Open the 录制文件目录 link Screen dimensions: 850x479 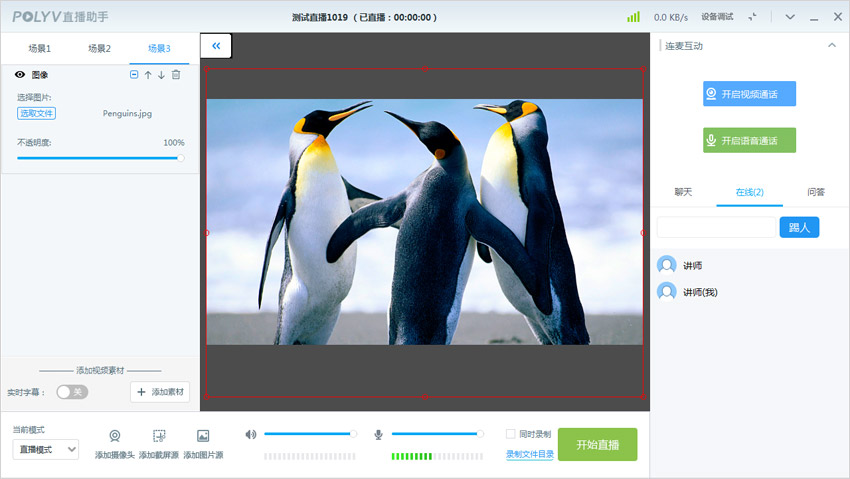coord(530,454)
